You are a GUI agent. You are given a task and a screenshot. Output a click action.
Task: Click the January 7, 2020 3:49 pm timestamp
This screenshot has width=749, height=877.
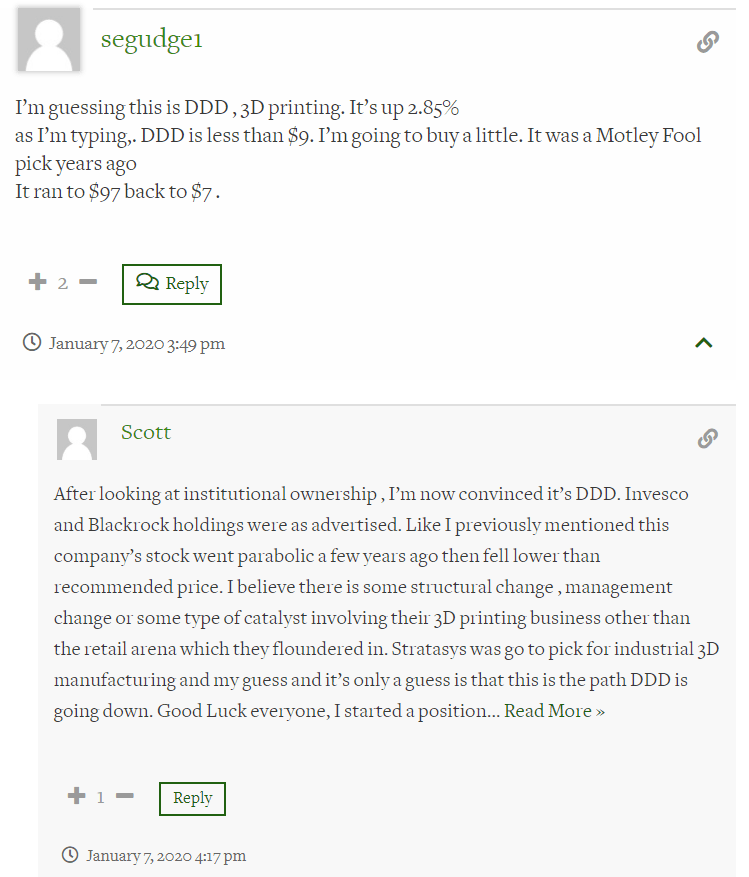tap(136, 343)
